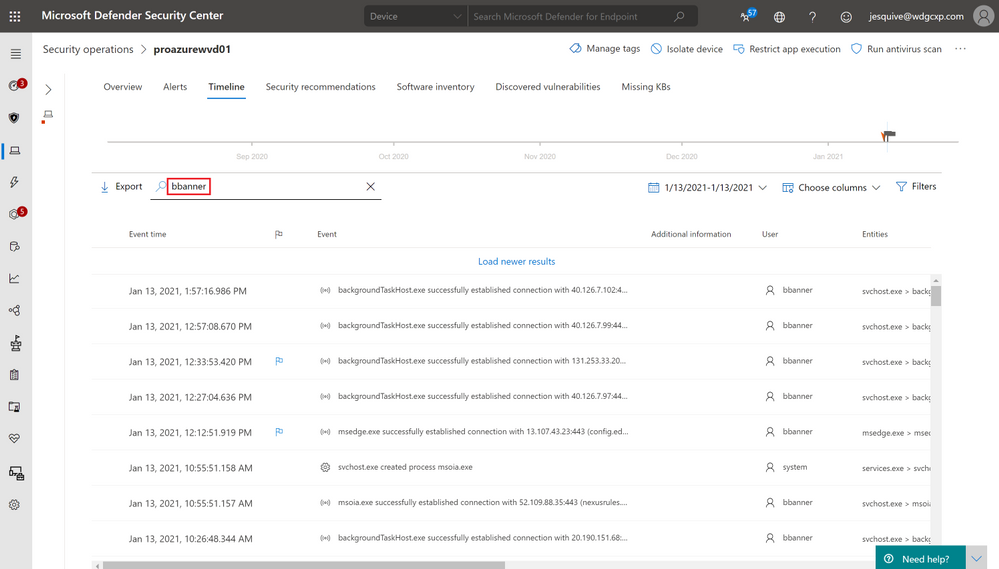Select the msedge.exe connection event row
This screenshot has height=569, width=999.
[511, 432]
